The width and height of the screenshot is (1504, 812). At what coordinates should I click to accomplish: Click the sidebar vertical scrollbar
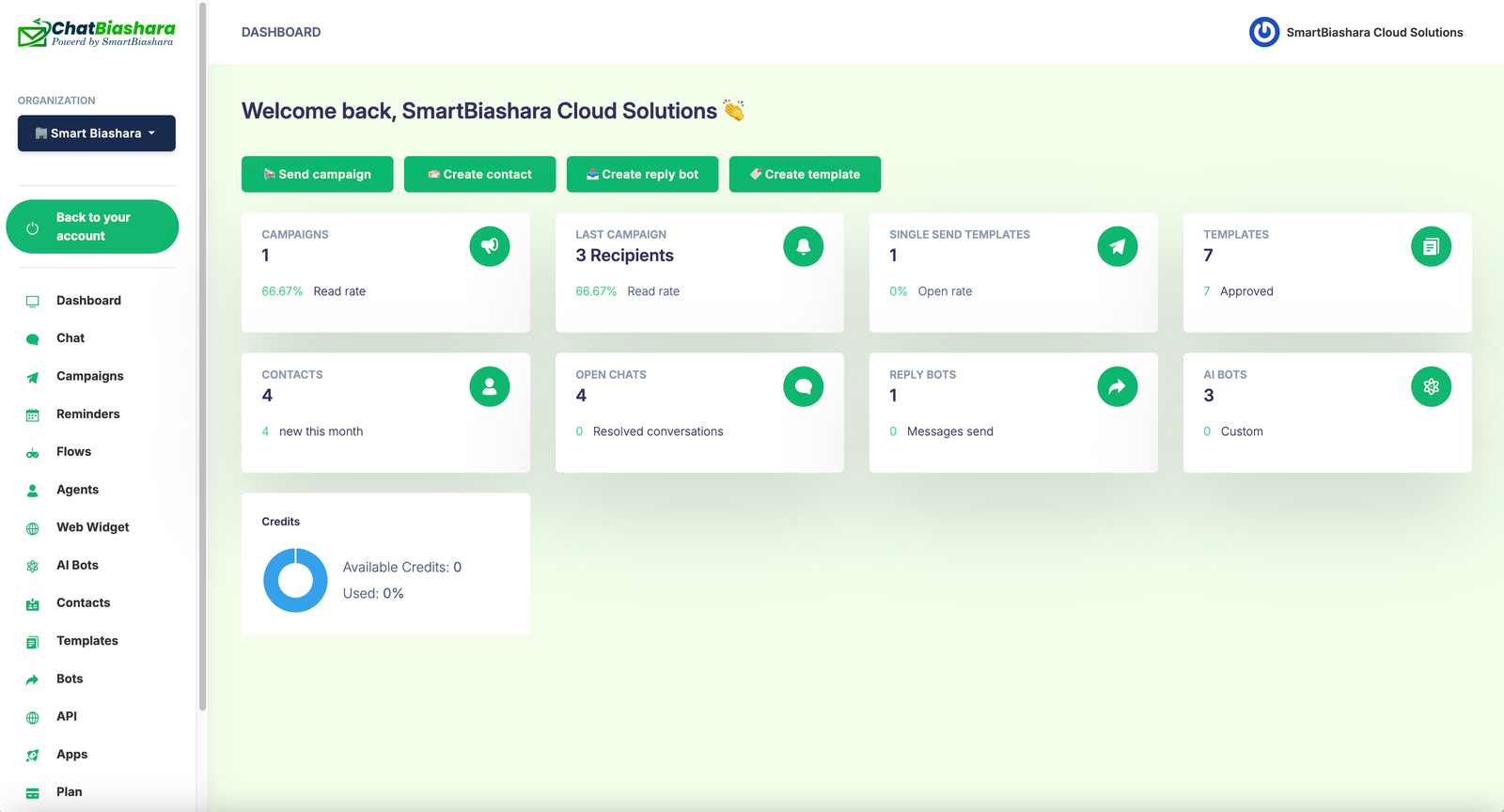tap(202, 357)
